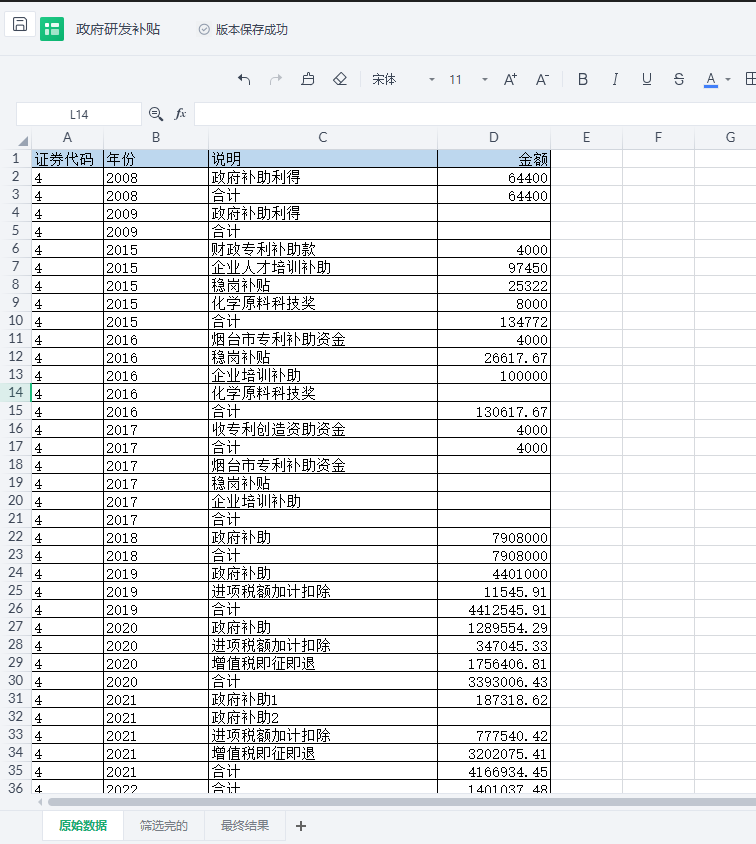
Task: Redo the last undone action
Action: click(276, 80)
